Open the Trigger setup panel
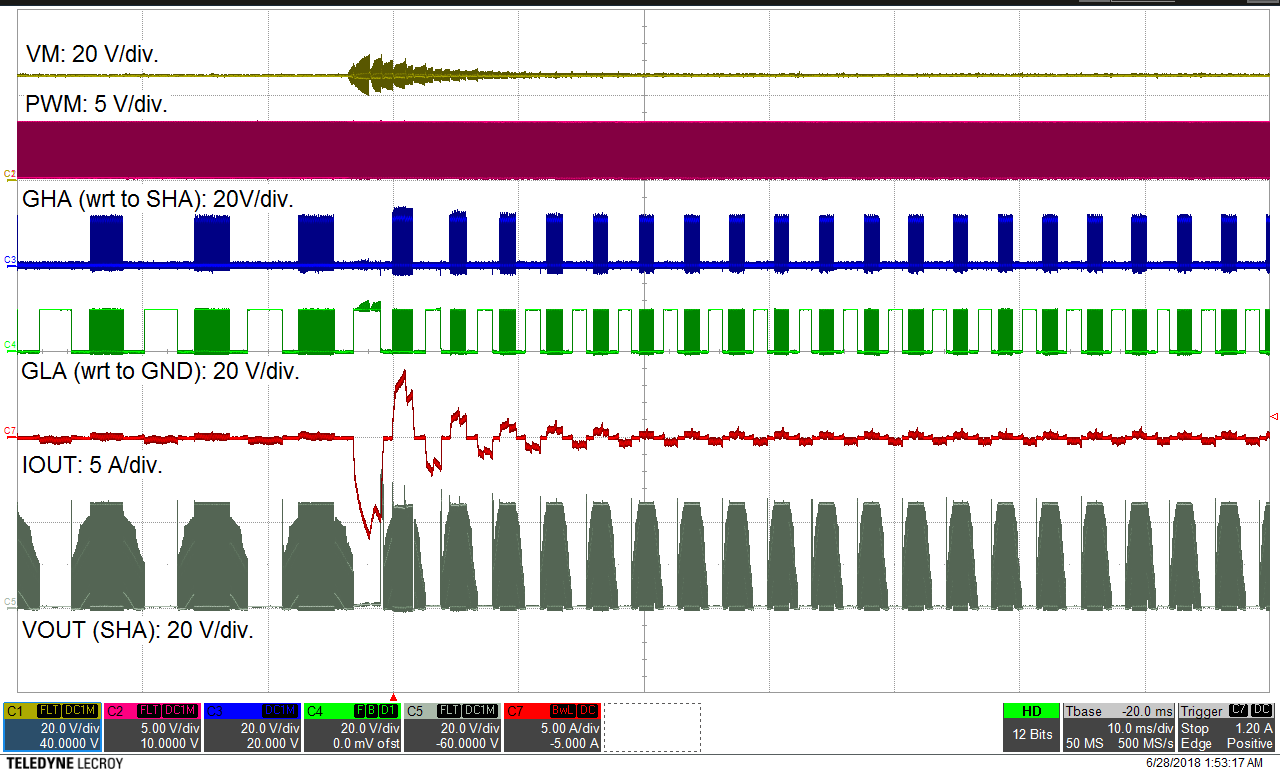Screen dimensions: 1280x771 click(1198, 710)
